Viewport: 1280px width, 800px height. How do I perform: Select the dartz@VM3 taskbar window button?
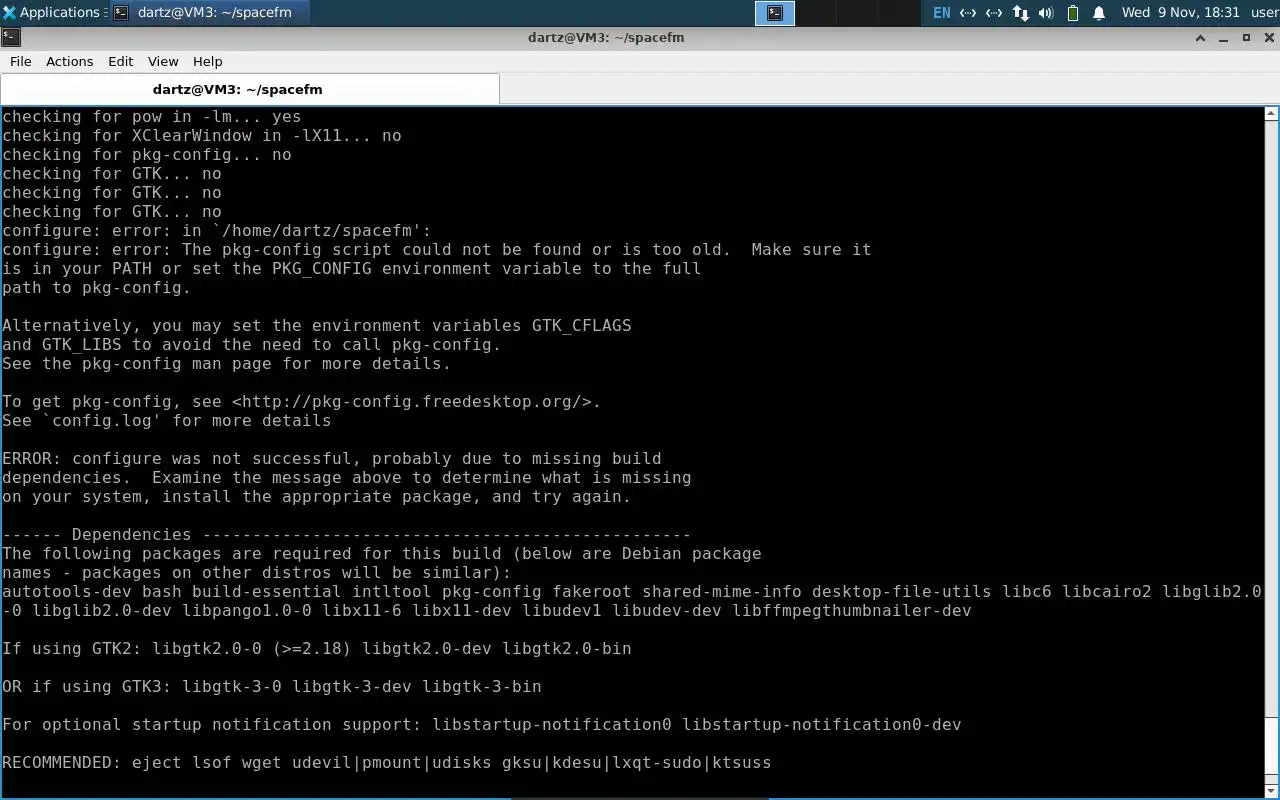208,12
